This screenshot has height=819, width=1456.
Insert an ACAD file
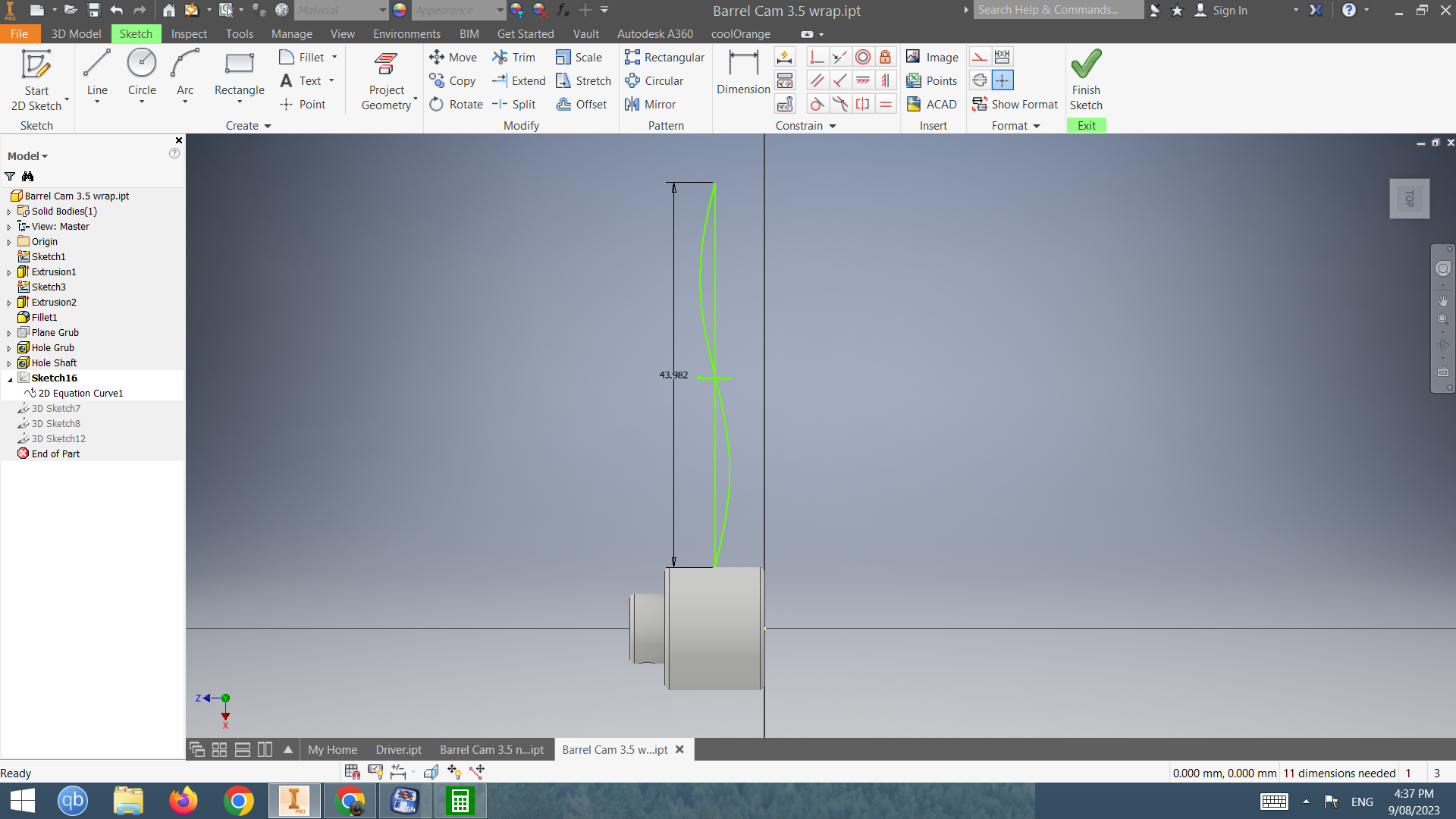[931, 104]
